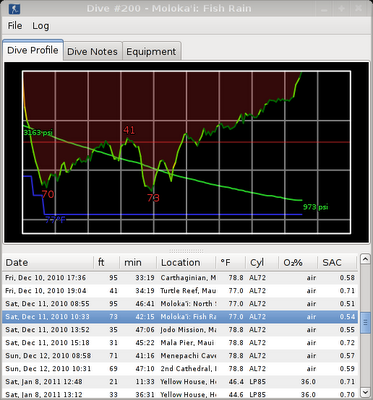Viewport: 373px width, 400px height.
Task: Click scrollbar down arrow in dive list
Action: 365,392
